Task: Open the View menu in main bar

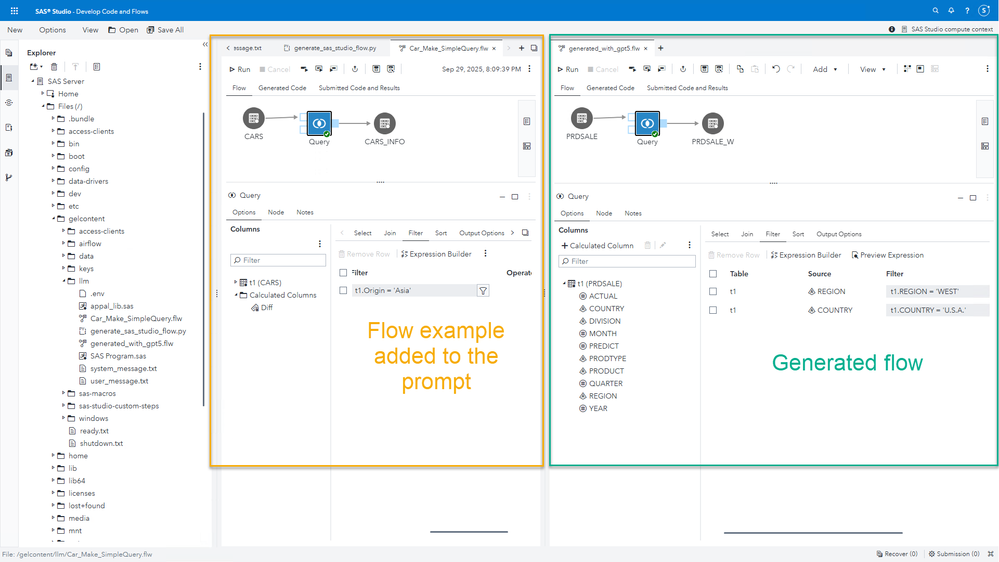Action: [90, 30]
